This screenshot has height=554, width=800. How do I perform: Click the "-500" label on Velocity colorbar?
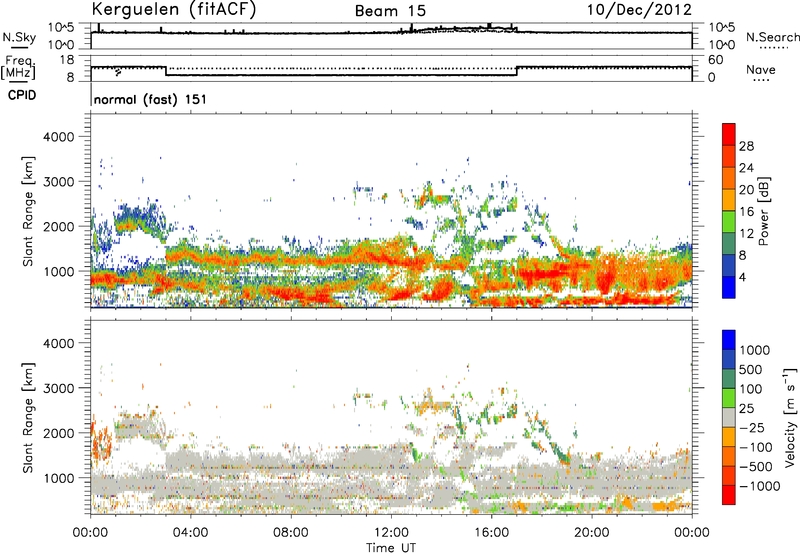[756, 467]
